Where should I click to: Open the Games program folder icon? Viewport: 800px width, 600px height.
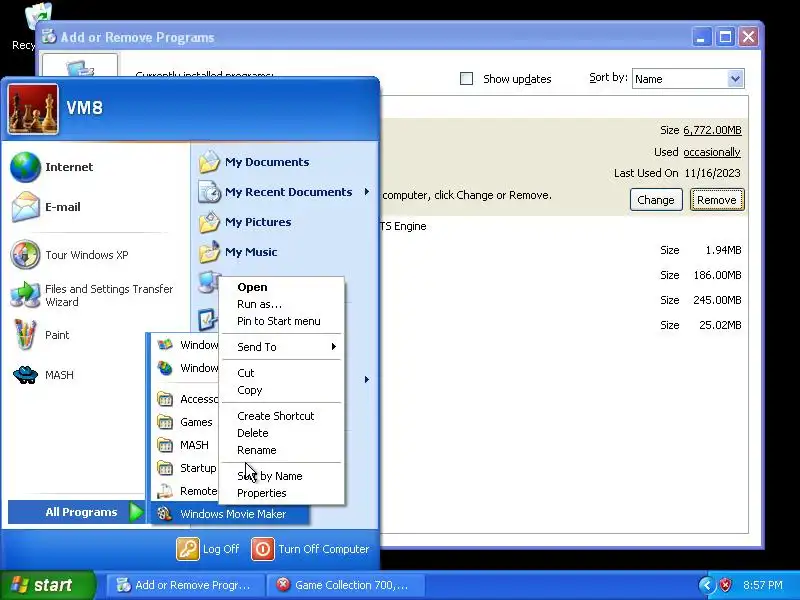(164, 422)
